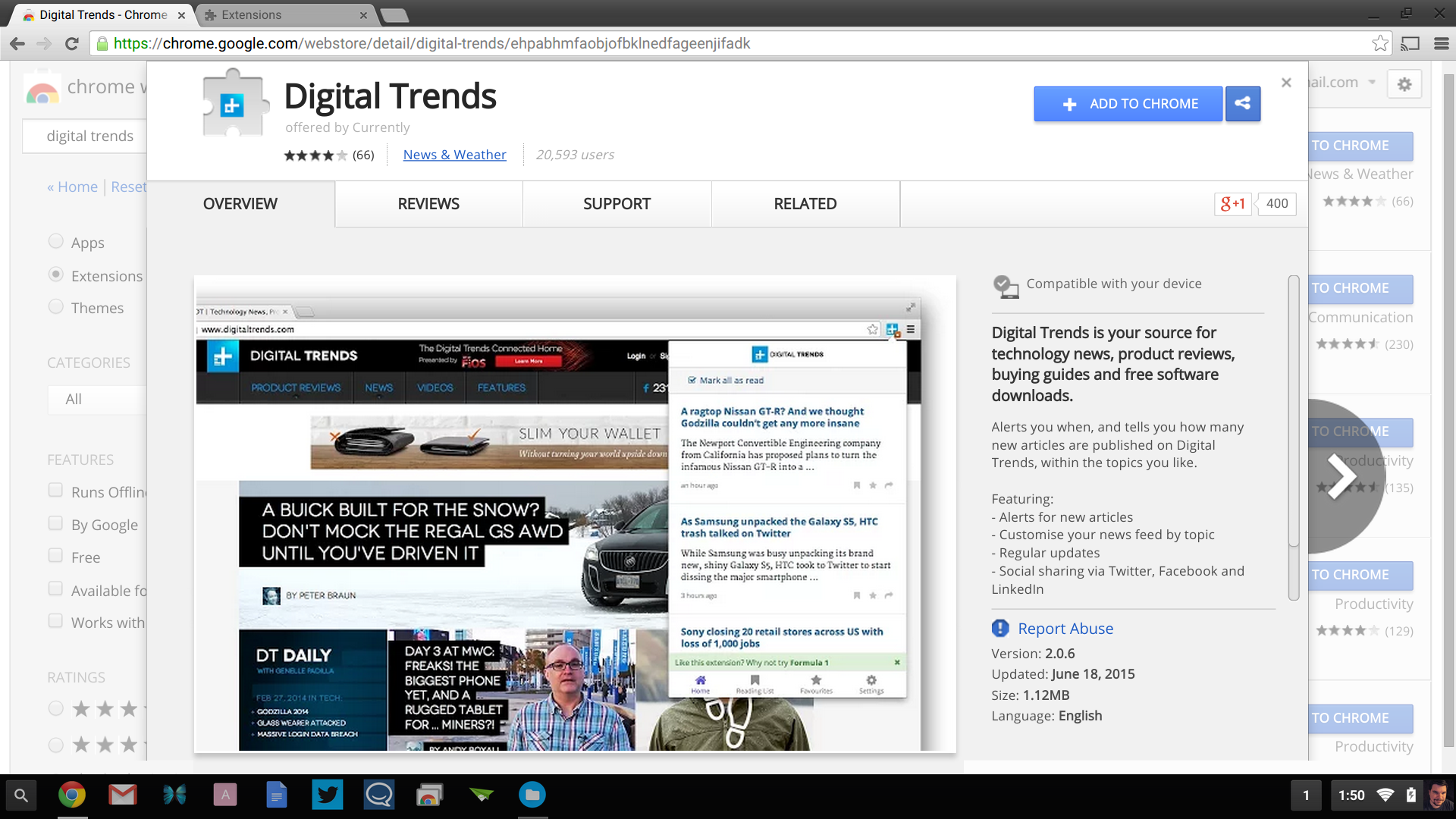Click the 20,593 users text
This screenshot has width=1456, height=819.
575,155
